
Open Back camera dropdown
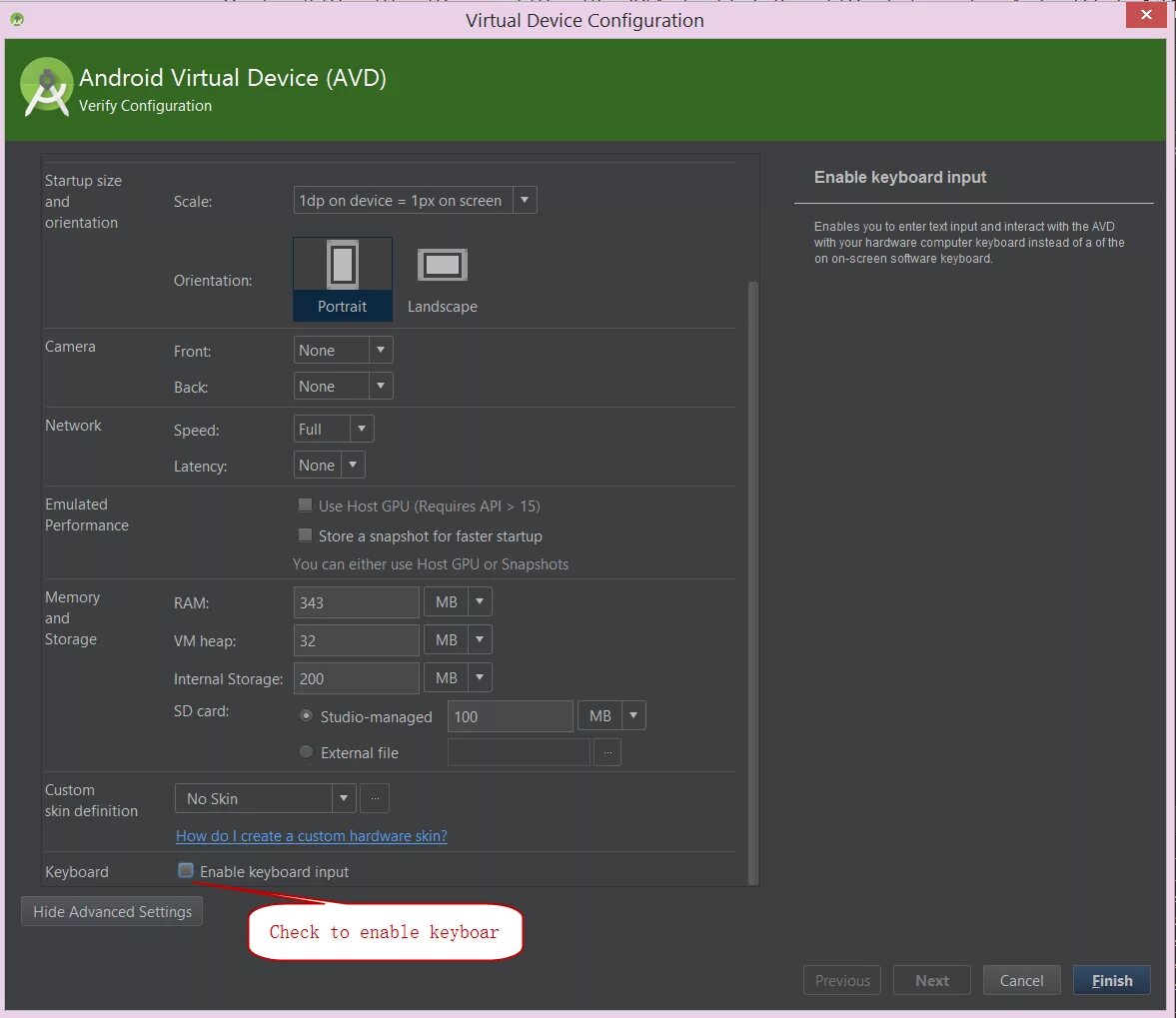coord(344,386)
